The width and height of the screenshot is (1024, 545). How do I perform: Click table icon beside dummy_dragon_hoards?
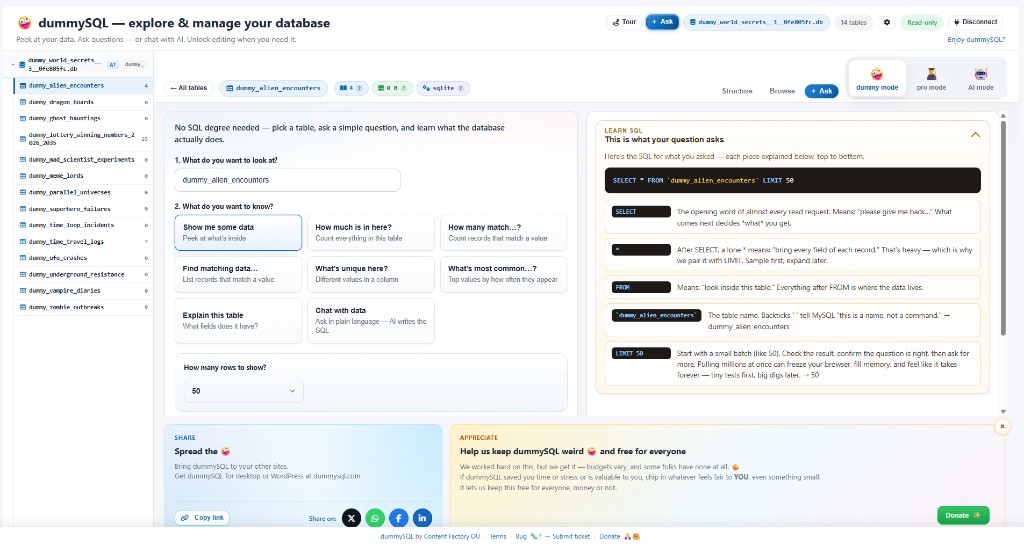[x=23, y=102]
